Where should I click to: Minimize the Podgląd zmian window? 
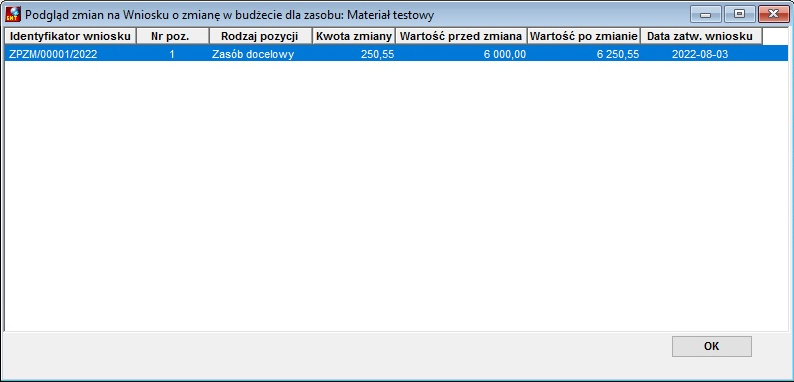[706, 14]
